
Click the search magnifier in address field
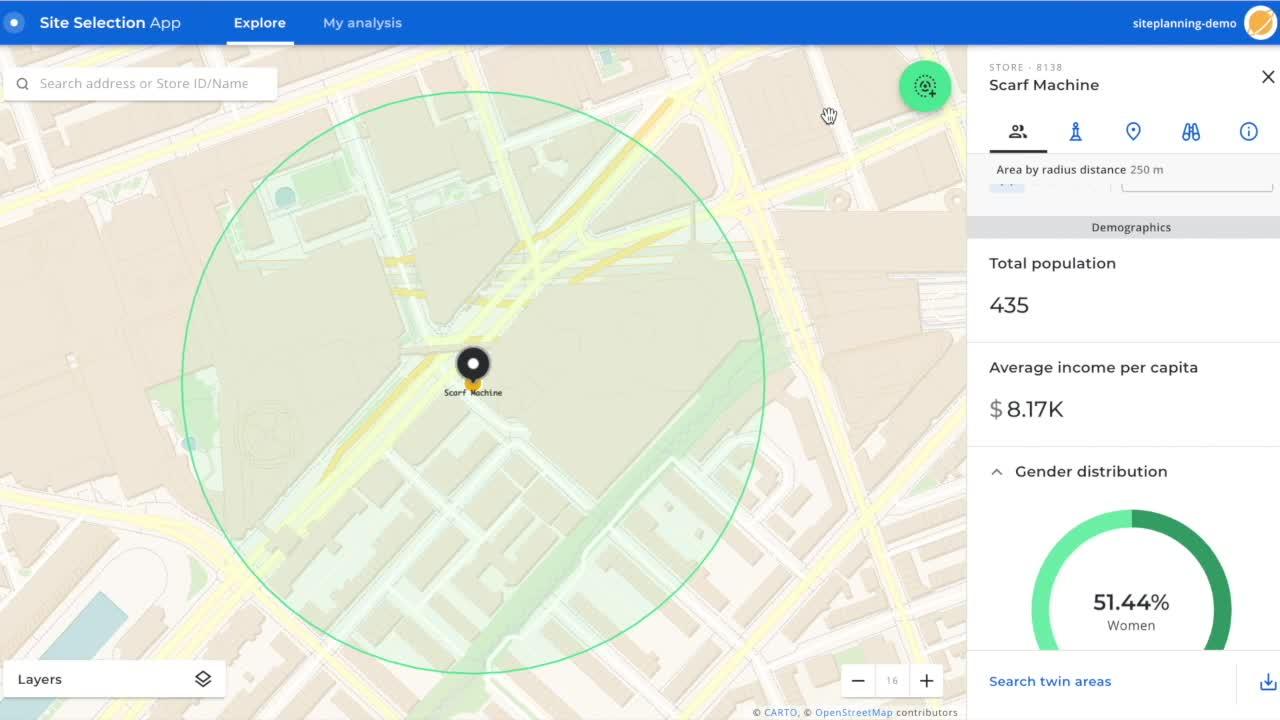coord(22,83)
